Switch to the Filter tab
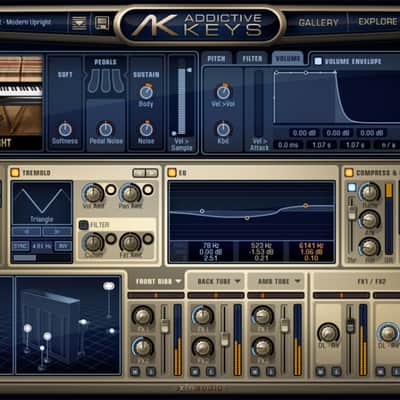This screenshot has width=400, height=400. point(252,59)
